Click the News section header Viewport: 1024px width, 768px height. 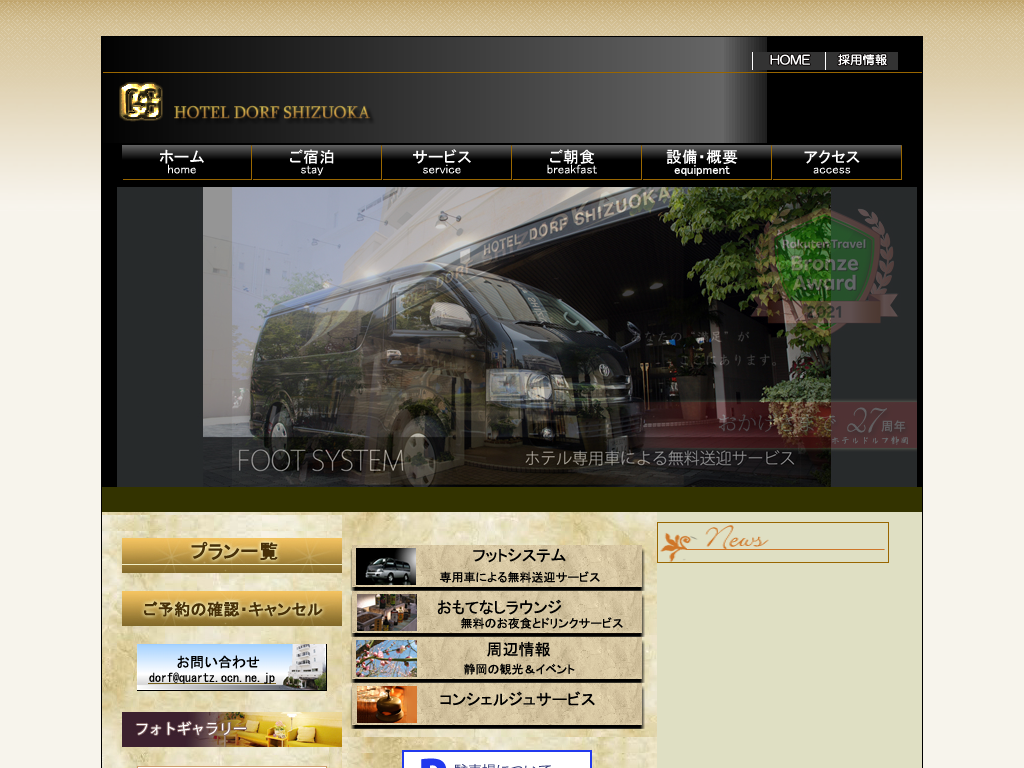point(773,542)
